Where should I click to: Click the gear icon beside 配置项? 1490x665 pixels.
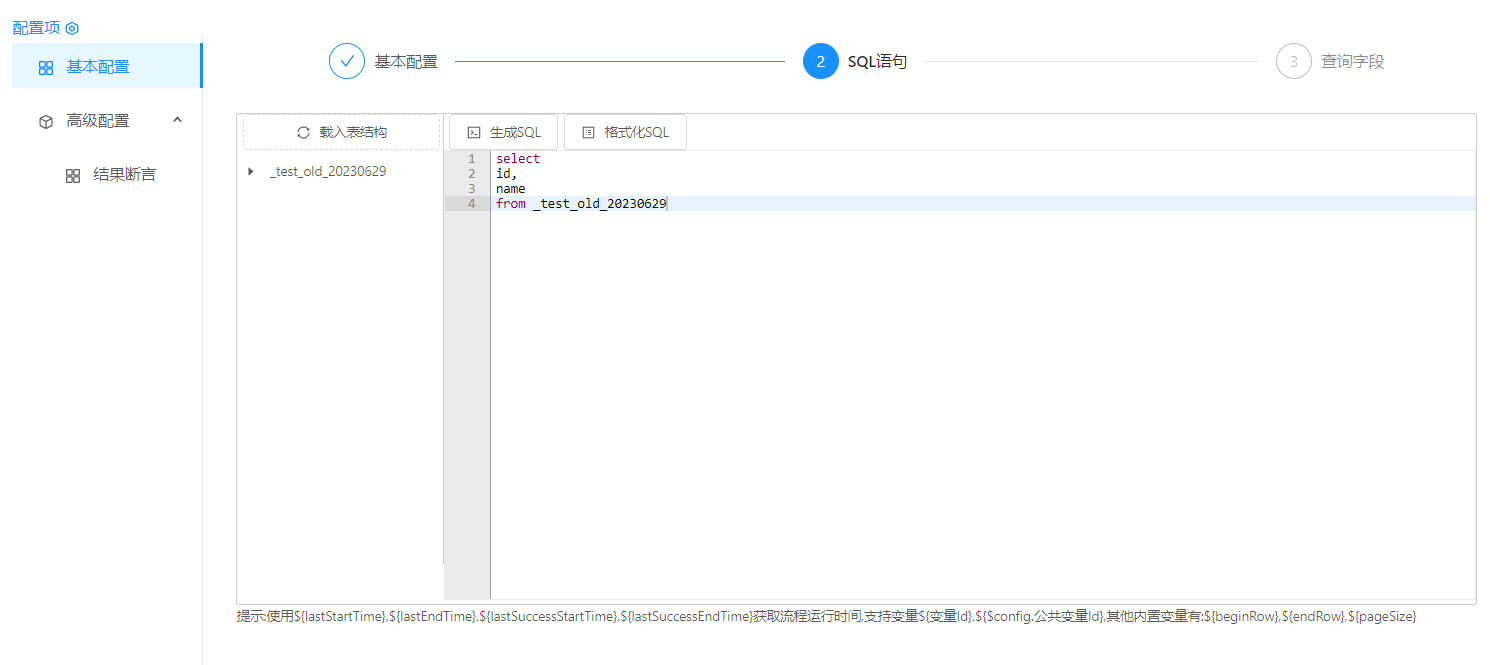pyautogui.click(x=72, y=28)
